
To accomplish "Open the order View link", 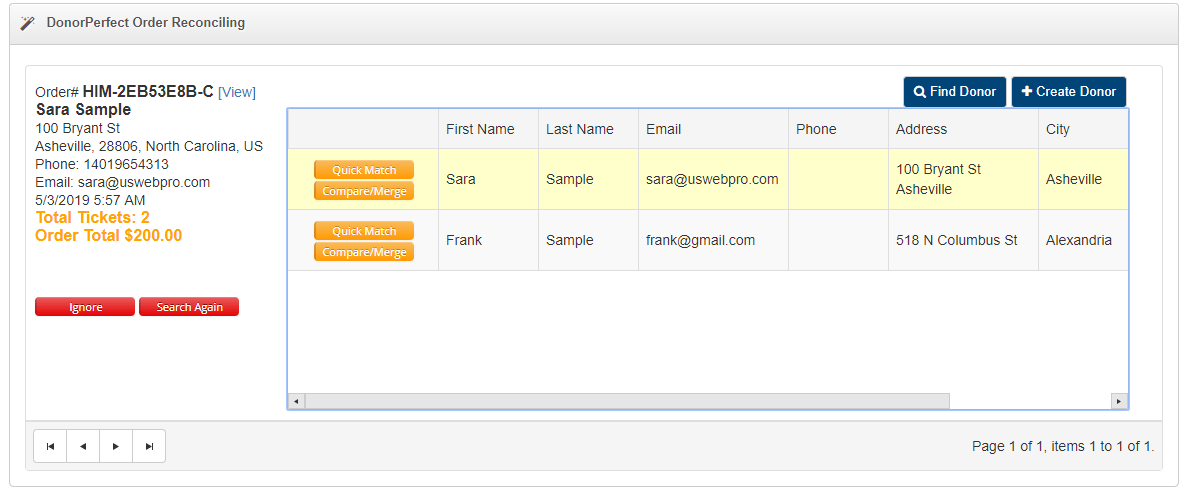I will 237,92.
